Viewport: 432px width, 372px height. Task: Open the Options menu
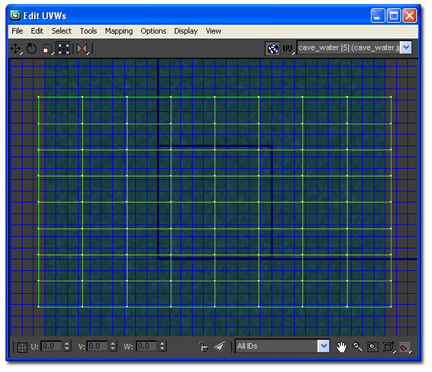pyautogui.click(x=153, y=31)
